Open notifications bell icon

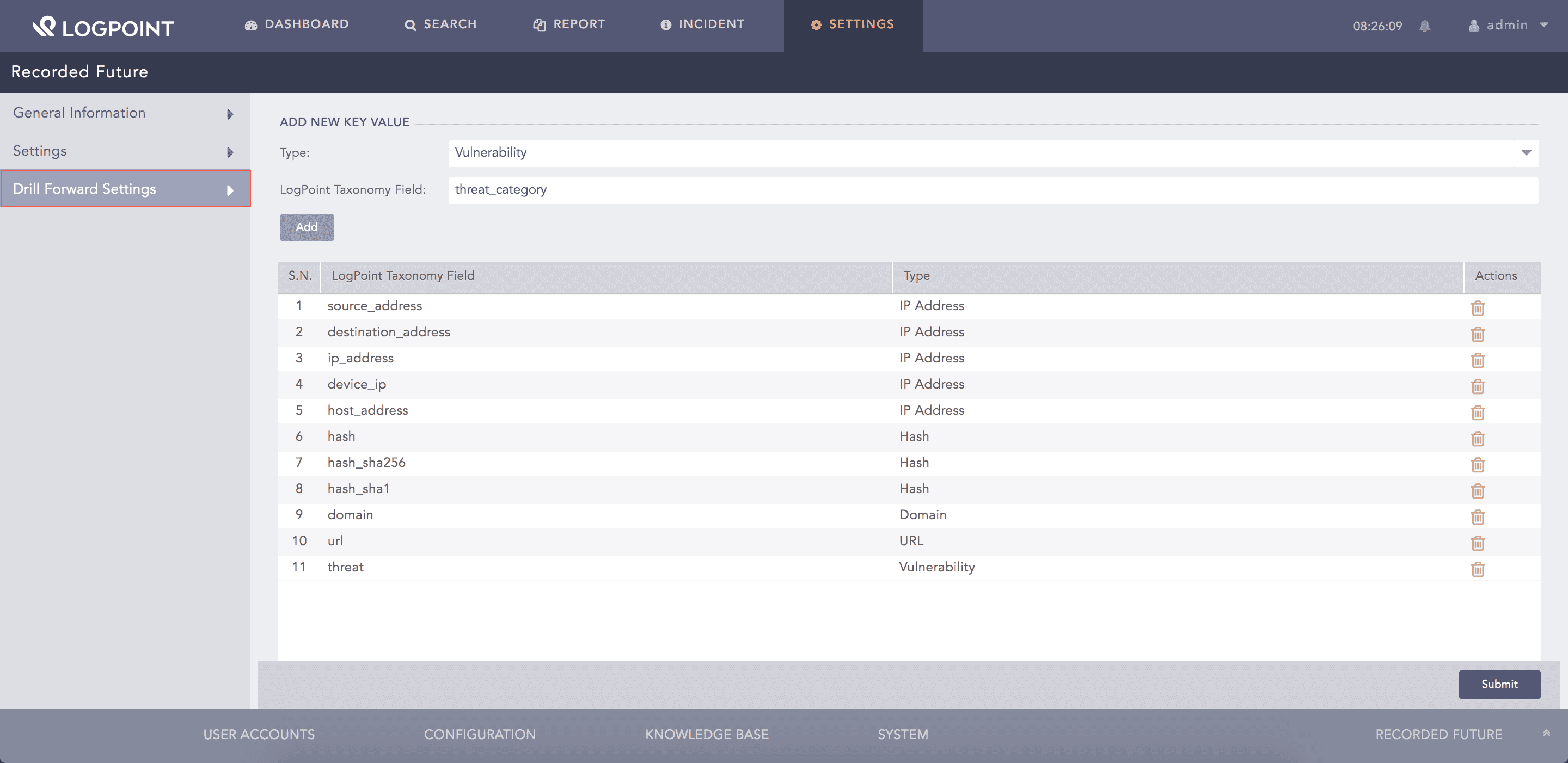[x=1424, y=26]
